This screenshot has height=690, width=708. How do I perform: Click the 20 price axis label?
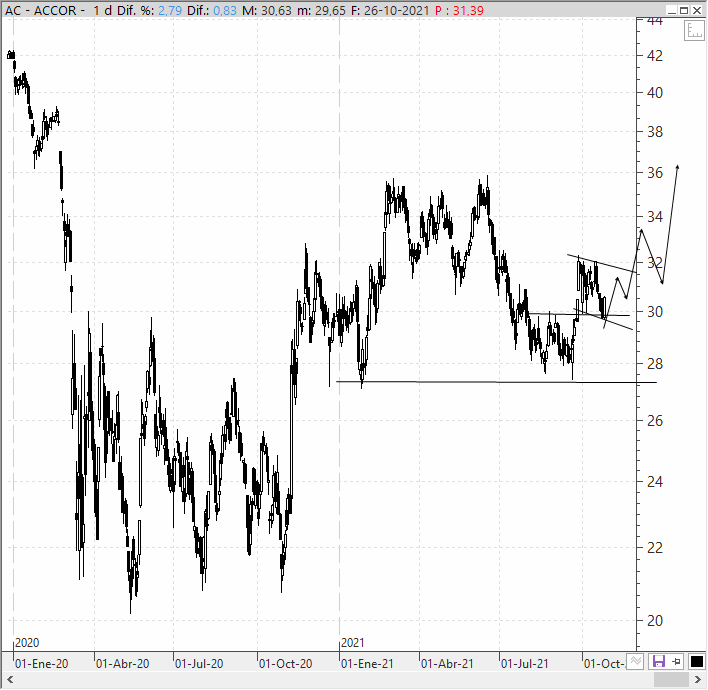tap(655, 621)
